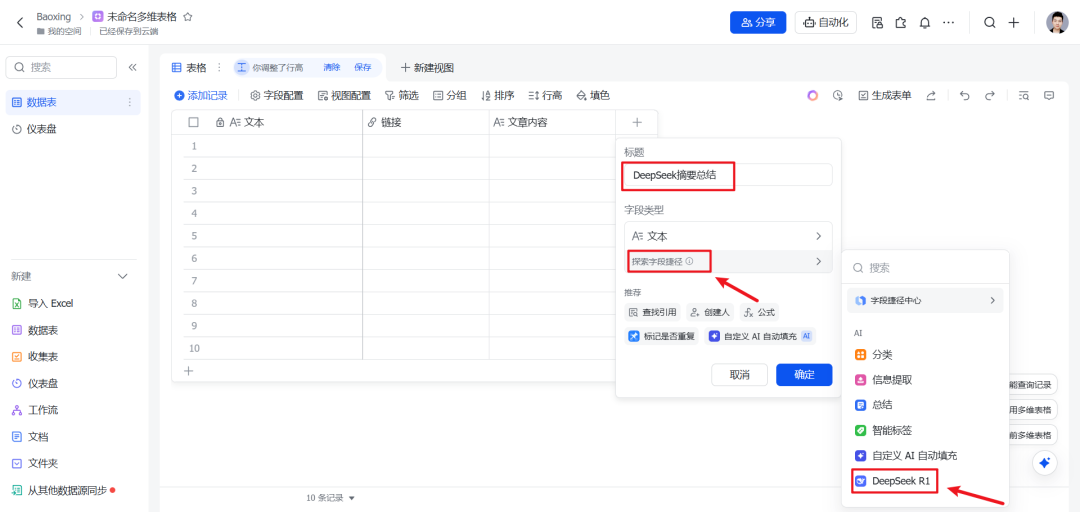Open 视图配置

click(x=344, y=96)
